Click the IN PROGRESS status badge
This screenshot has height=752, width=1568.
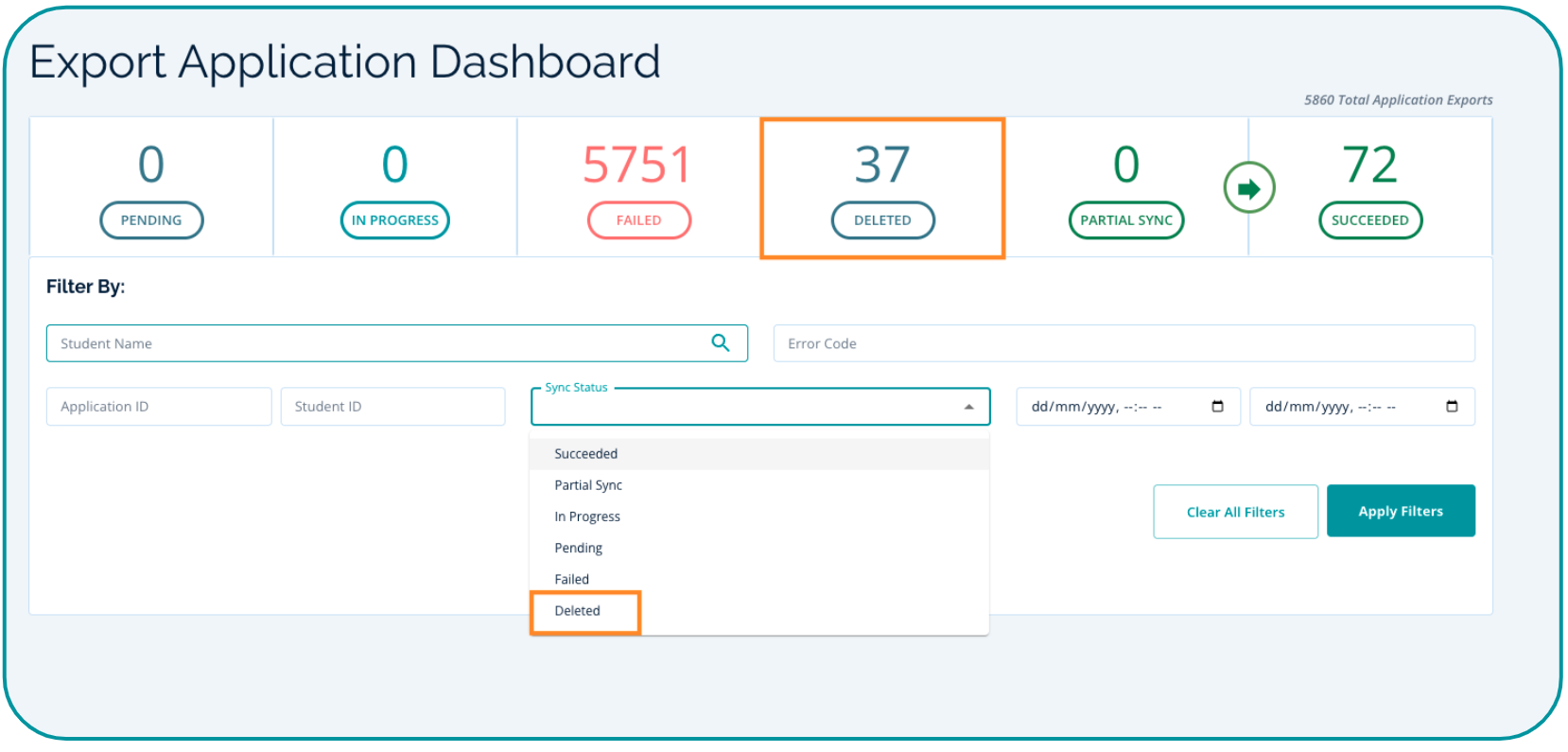[x=394, y=220]
